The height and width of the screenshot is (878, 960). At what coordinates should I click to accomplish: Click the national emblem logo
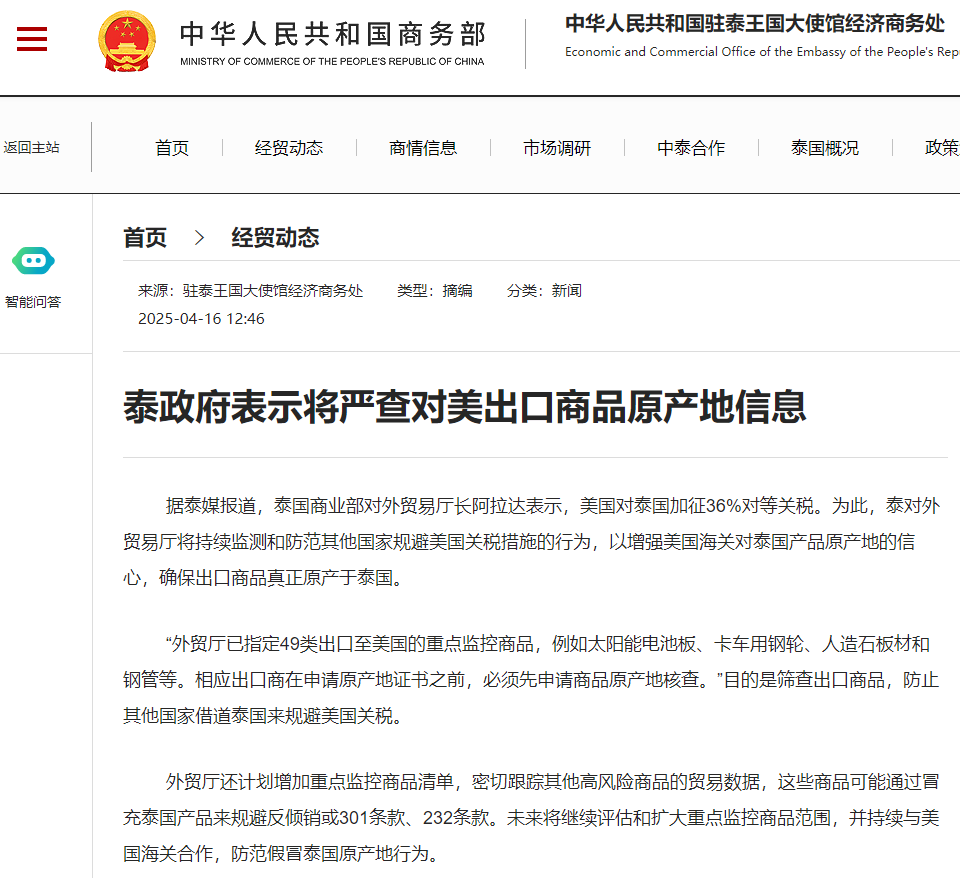[126, 40]
